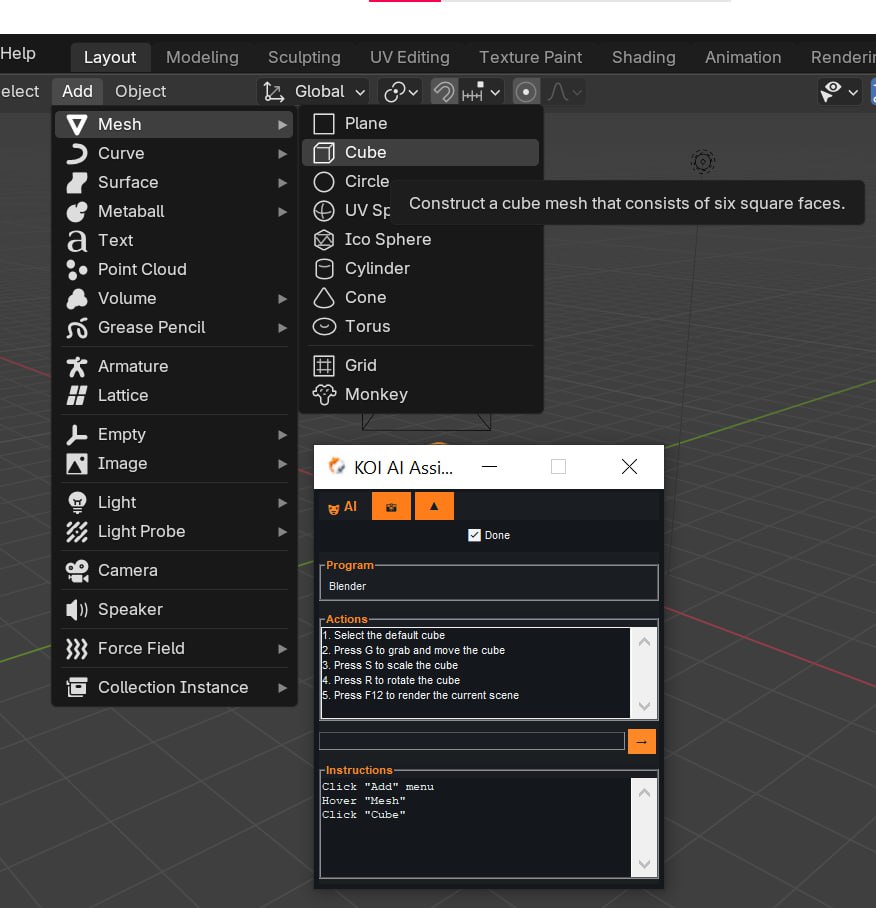This screenshot has height=908, width=876.
Task: Open the Curve submenu
Action: pyautogui.click(x=174, y=153)
